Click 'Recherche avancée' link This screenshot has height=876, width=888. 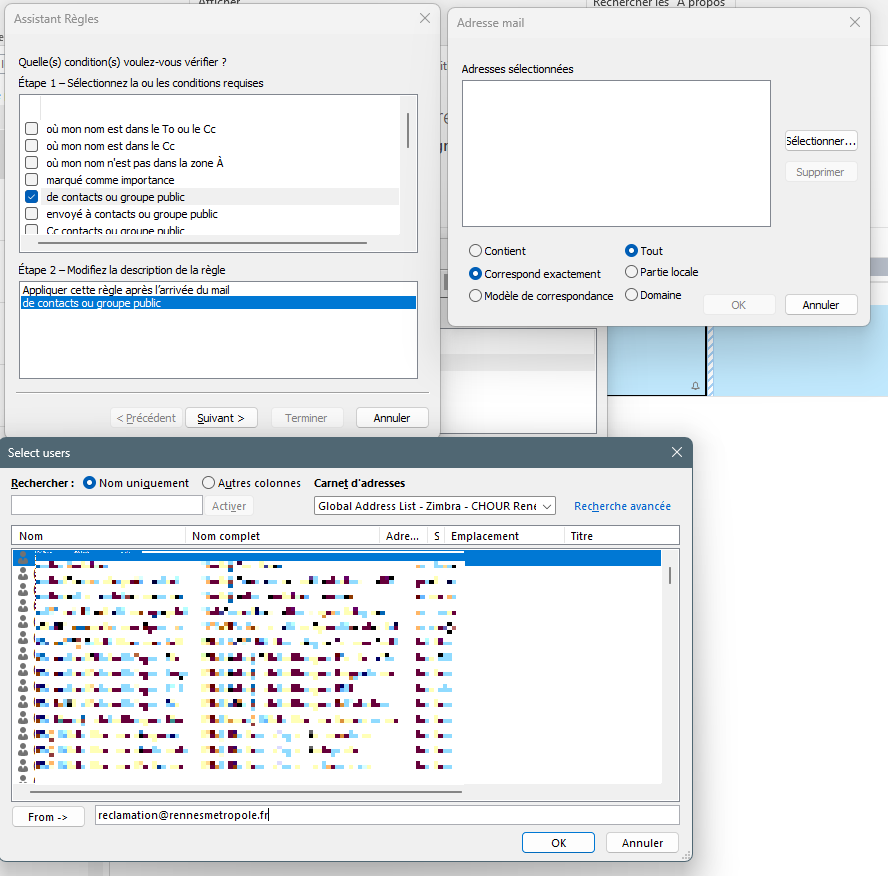click(622, 507)
